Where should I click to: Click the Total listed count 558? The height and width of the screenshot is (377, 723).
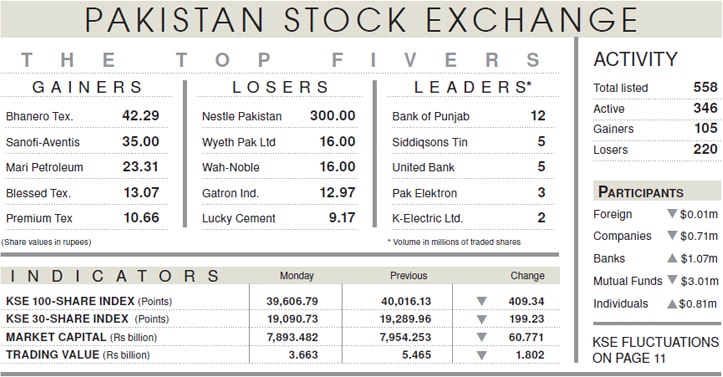pyautogui.click(x=705, y=87)
